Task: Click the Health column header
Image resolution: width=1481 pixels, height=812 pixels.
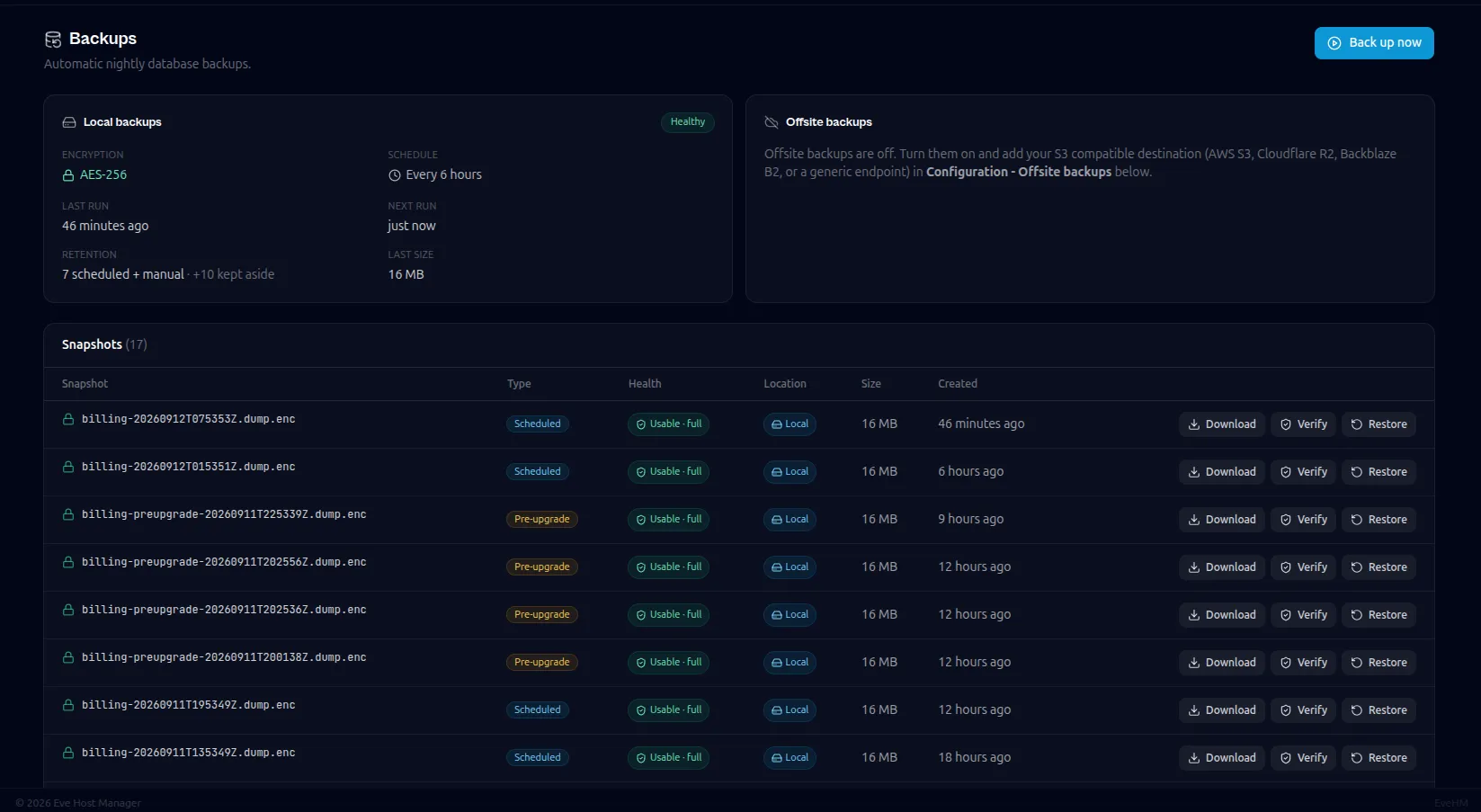Action: 645,384
